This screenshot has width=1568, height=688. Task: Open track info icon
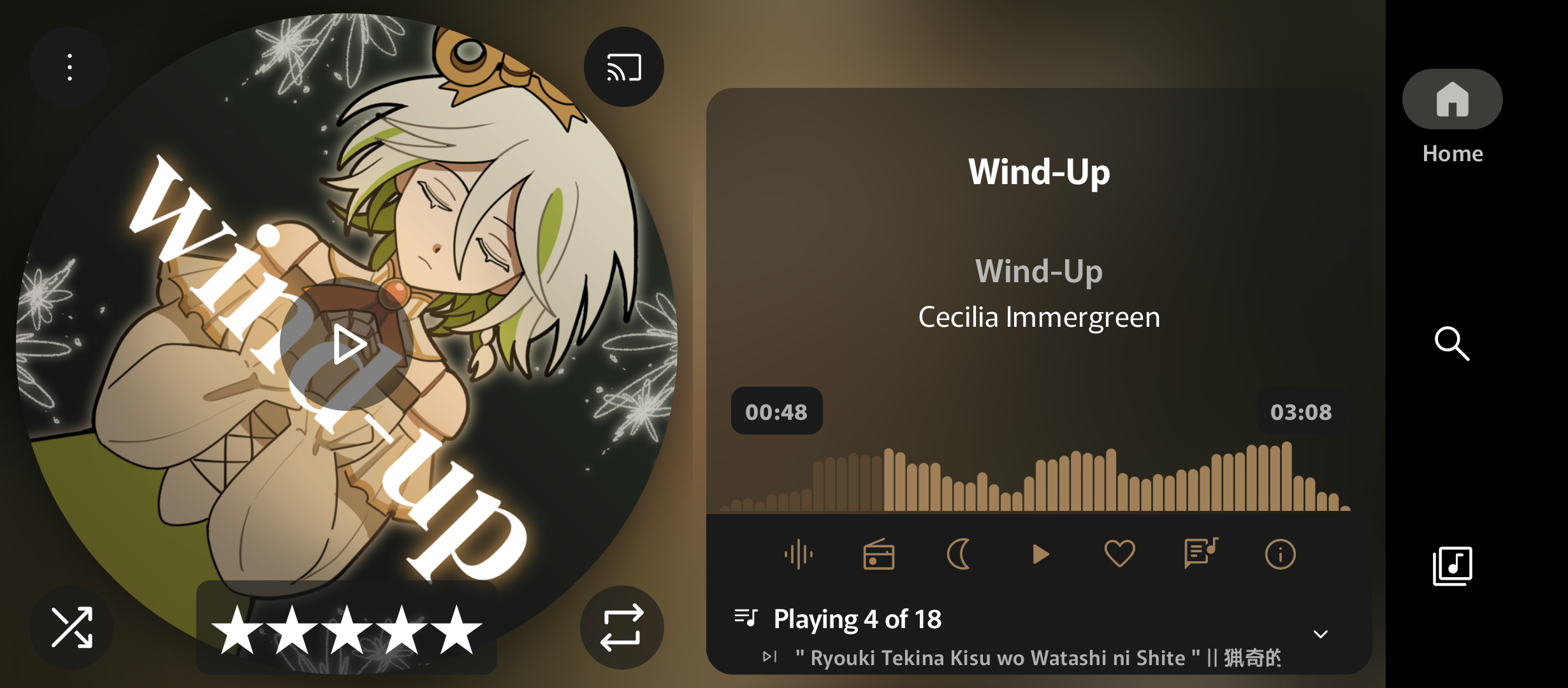[1280, 554]
